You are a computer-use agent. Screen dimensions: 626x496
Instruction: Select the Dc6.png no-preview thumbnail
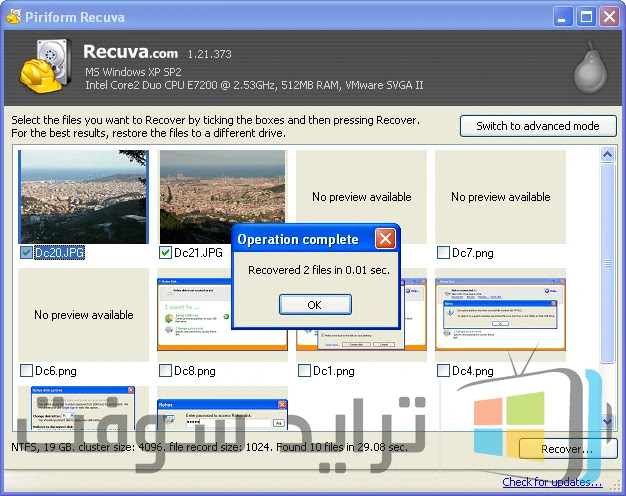point(83,315)
